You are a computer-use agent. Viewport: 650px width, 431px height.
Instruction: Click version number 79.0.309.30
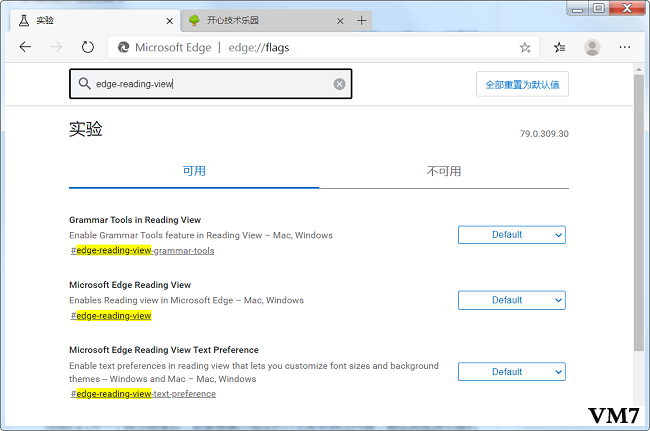(544, 134)
